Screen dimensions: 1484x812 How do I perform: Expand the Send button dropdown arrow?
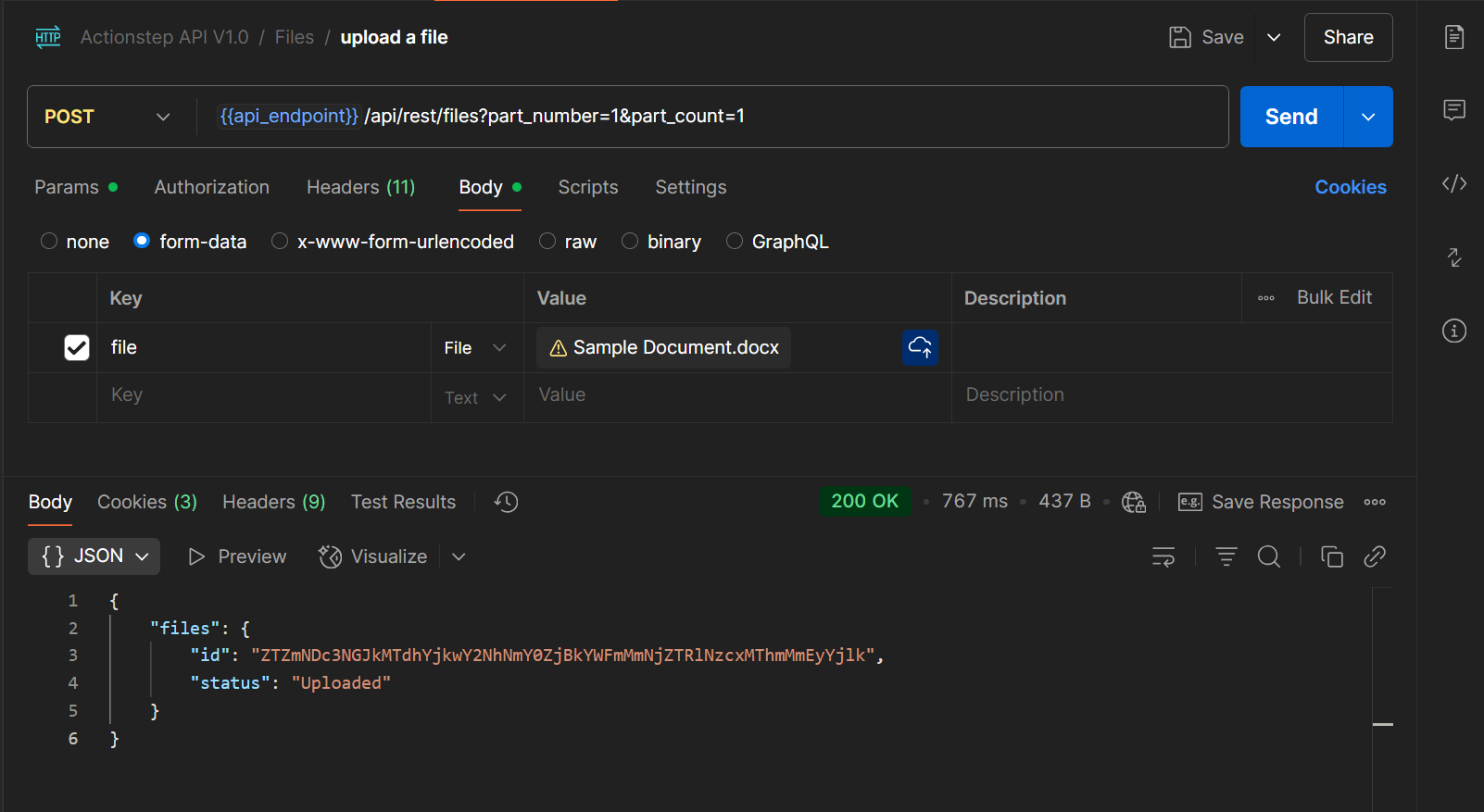(1368, 117)
